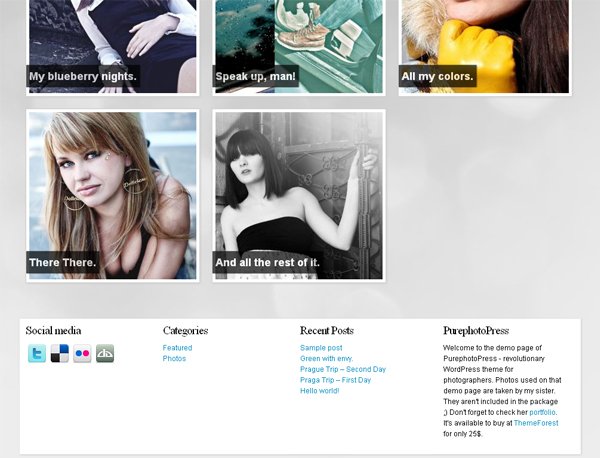Open 'Prague Trip – Second Day' post
Image resolution: width=600 pixels, height=458 pixels.
point(343,369)
